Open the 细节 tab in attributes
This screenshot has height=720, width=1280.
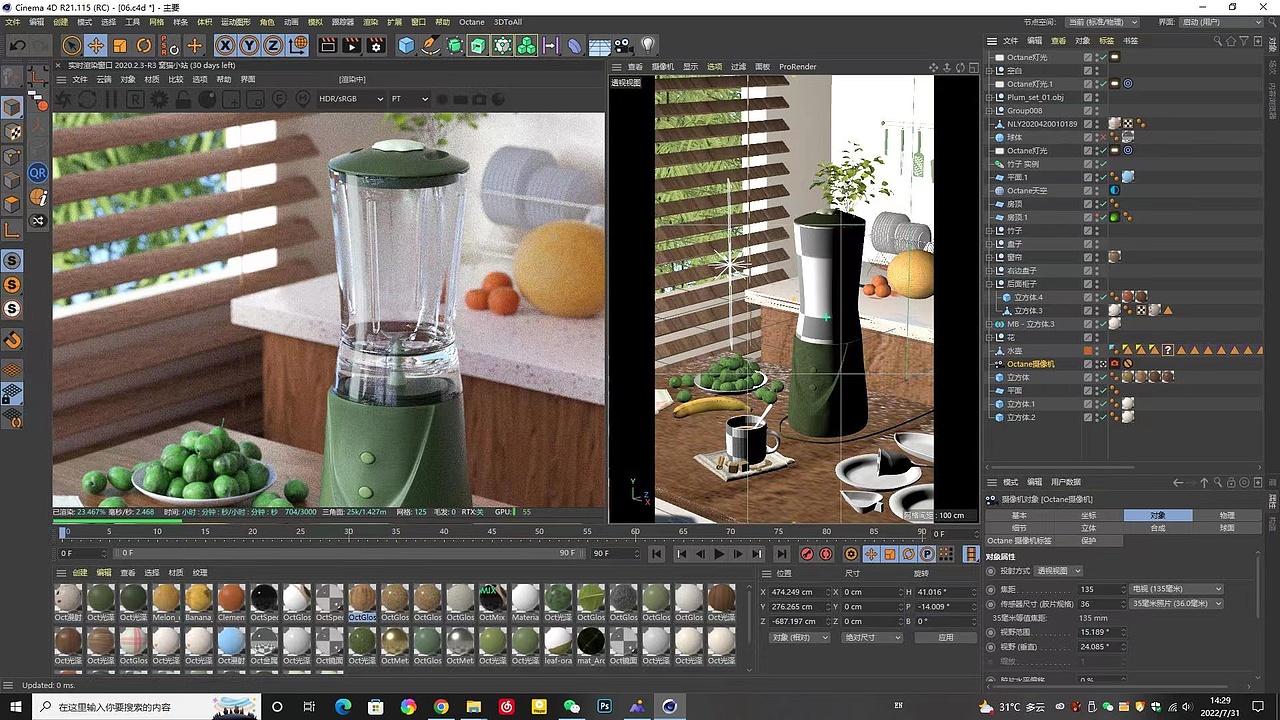[1019, 528]
